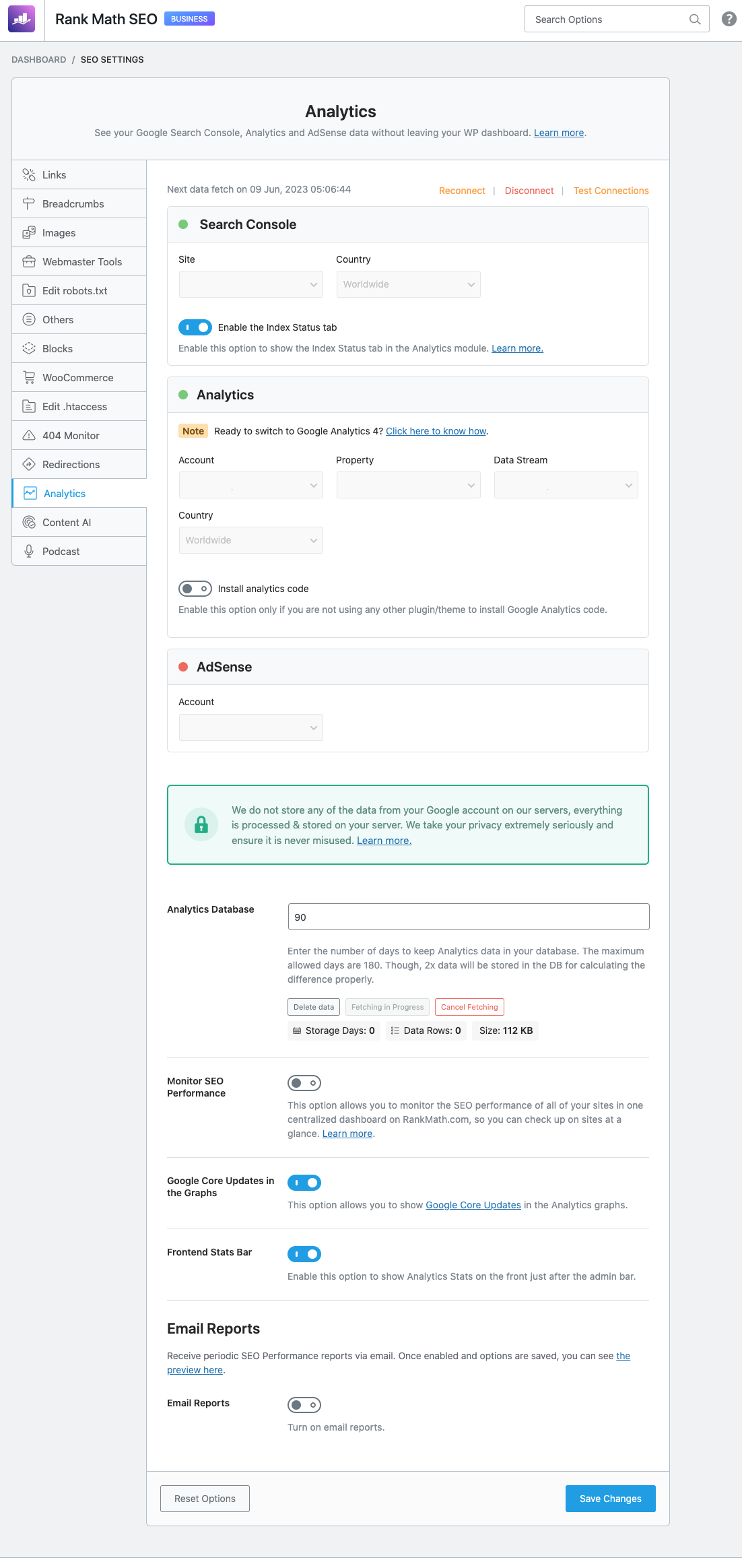Click the Webmaster Tools toolbox icon
Viewport: 742px width, 1568px height.
click(x=29, y=262)
